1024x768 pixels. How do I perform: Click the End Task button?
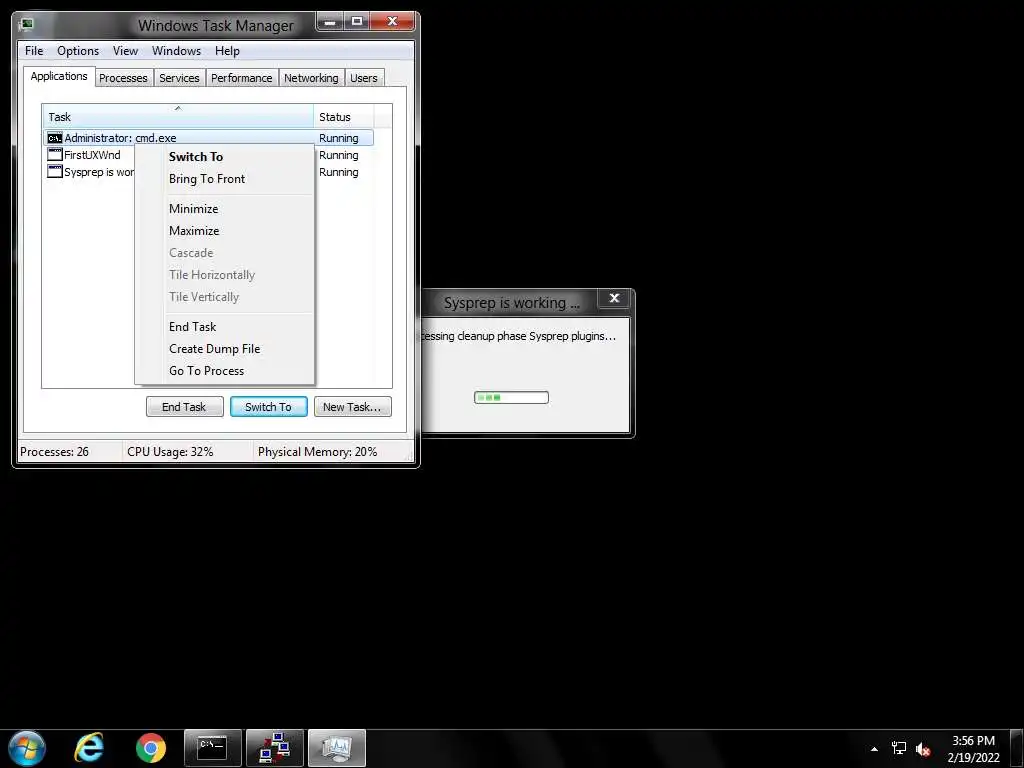point(184,407)
